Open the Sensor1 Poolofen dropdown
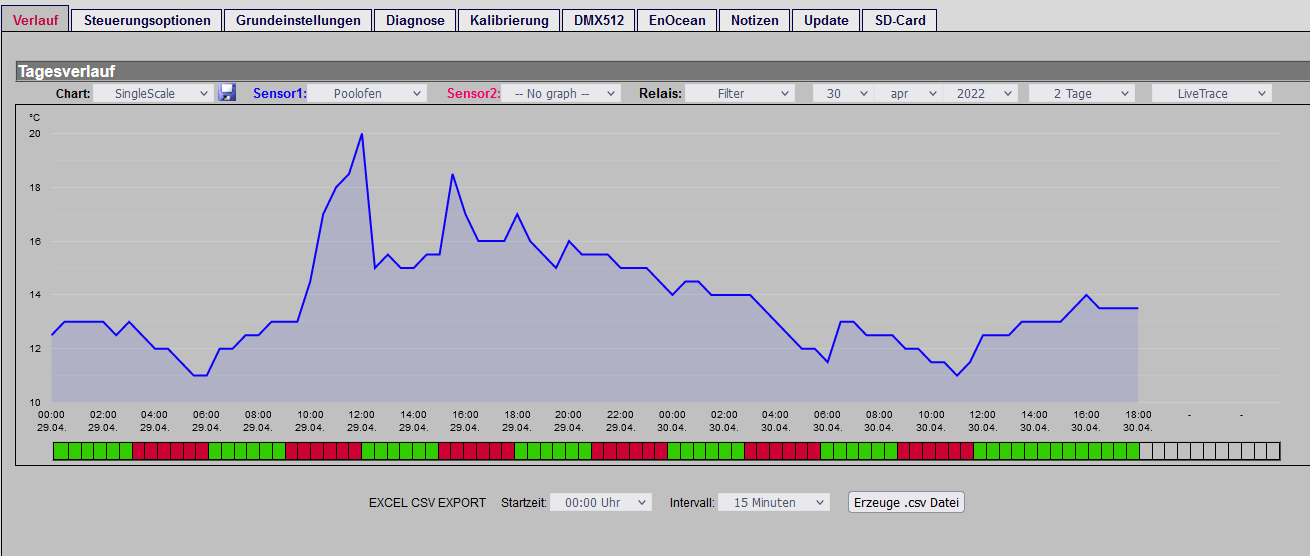The height and width of the screenshot is (556, 1310). (x=367, y=93)
